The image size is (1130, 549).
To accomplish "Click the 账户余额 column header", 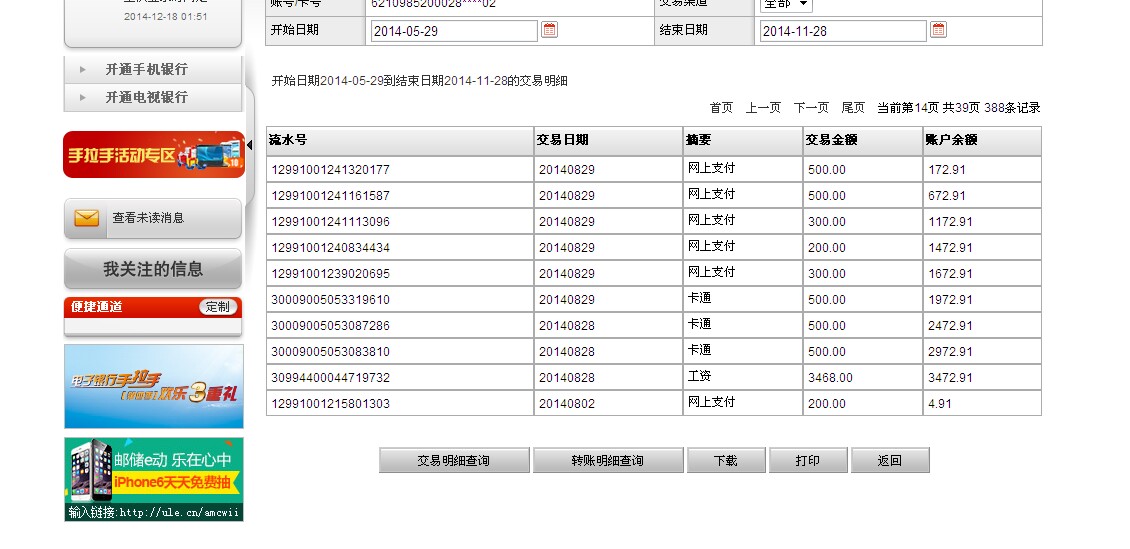I will [982, 140].
